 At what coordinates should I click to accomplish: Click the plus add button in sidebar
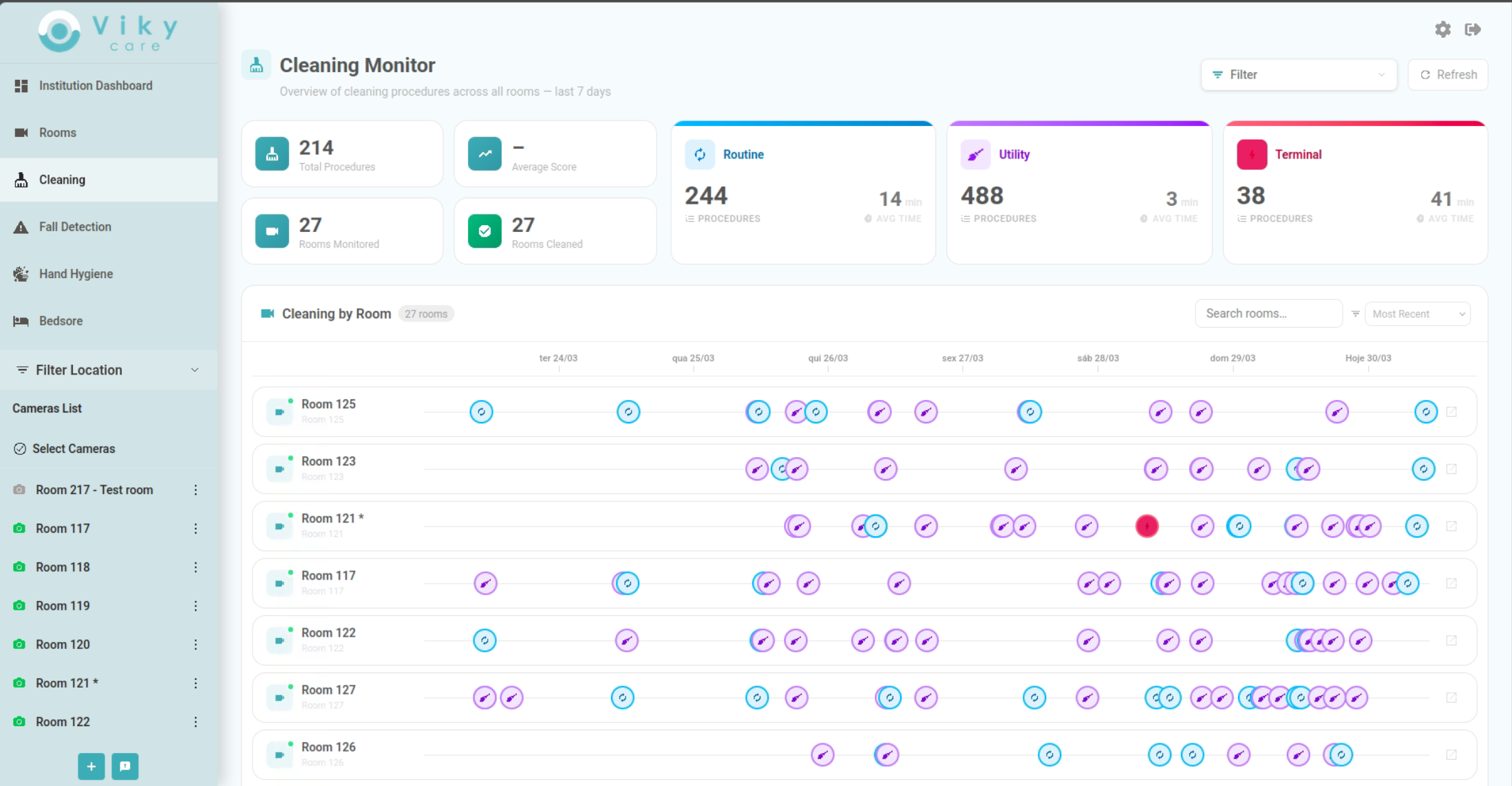91,766
